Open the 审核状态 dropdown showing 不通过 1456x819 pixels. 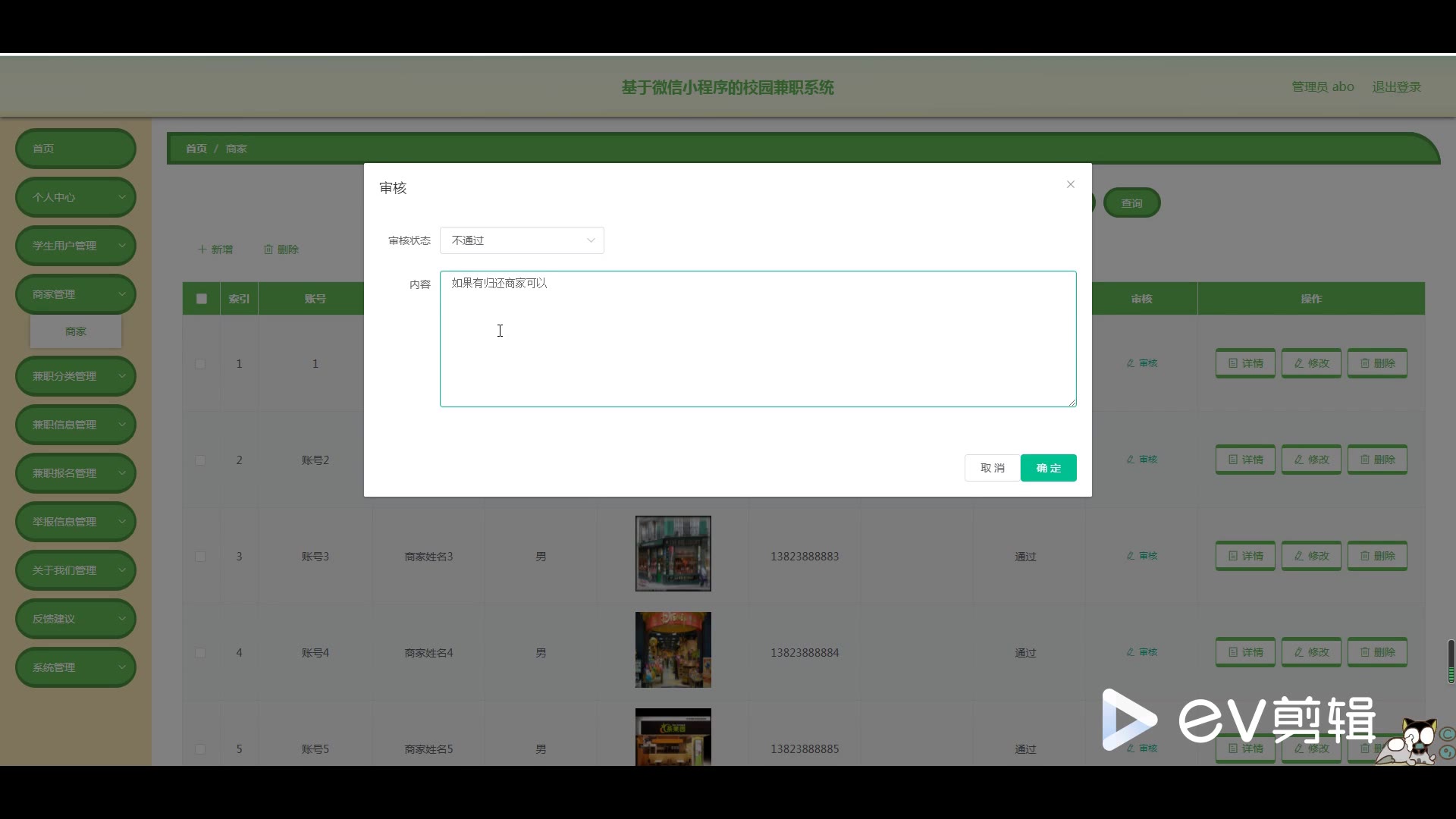[x=522, y=240]
